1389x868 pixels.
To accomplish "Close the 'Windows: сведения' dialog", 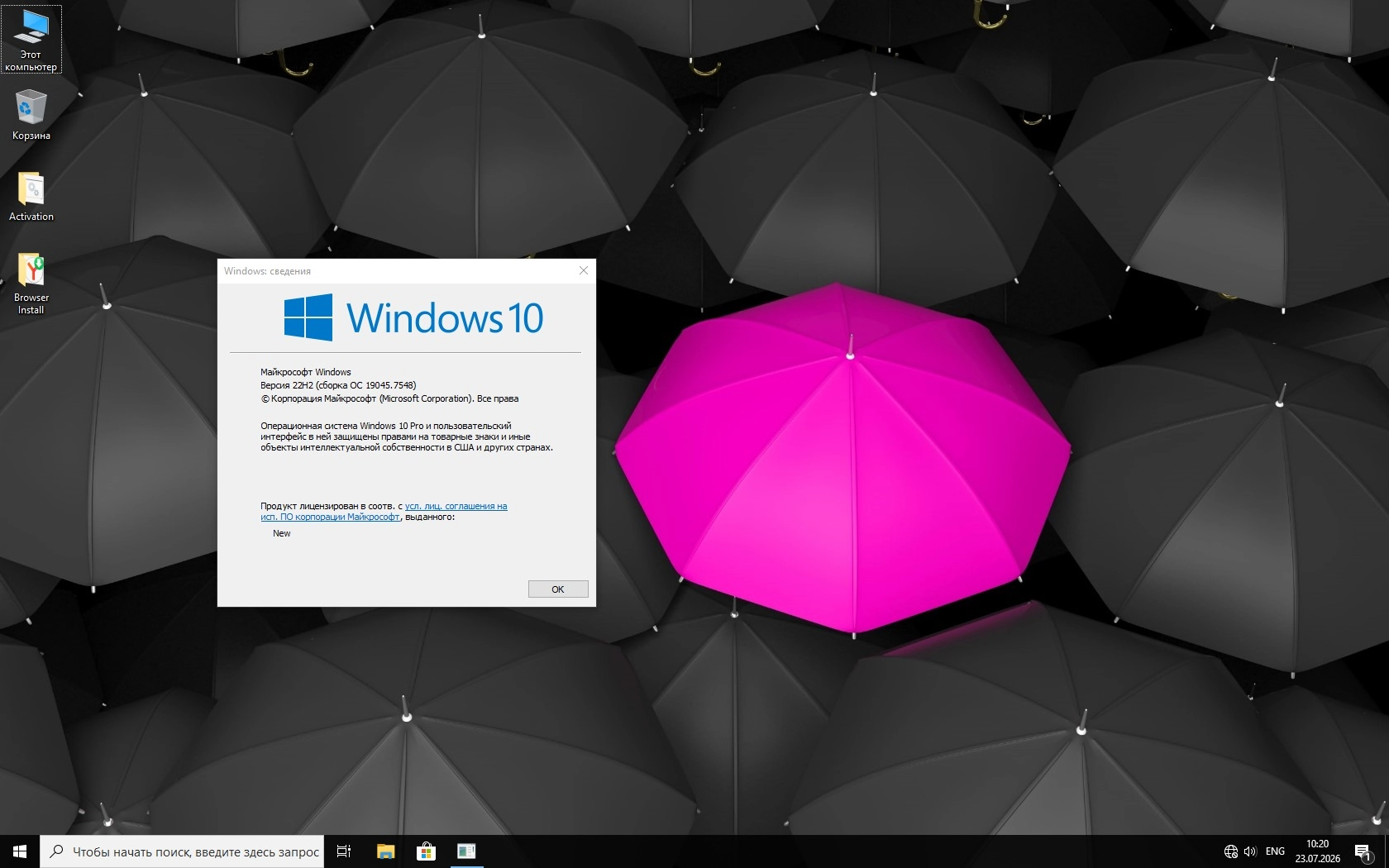I will (584, 270).
